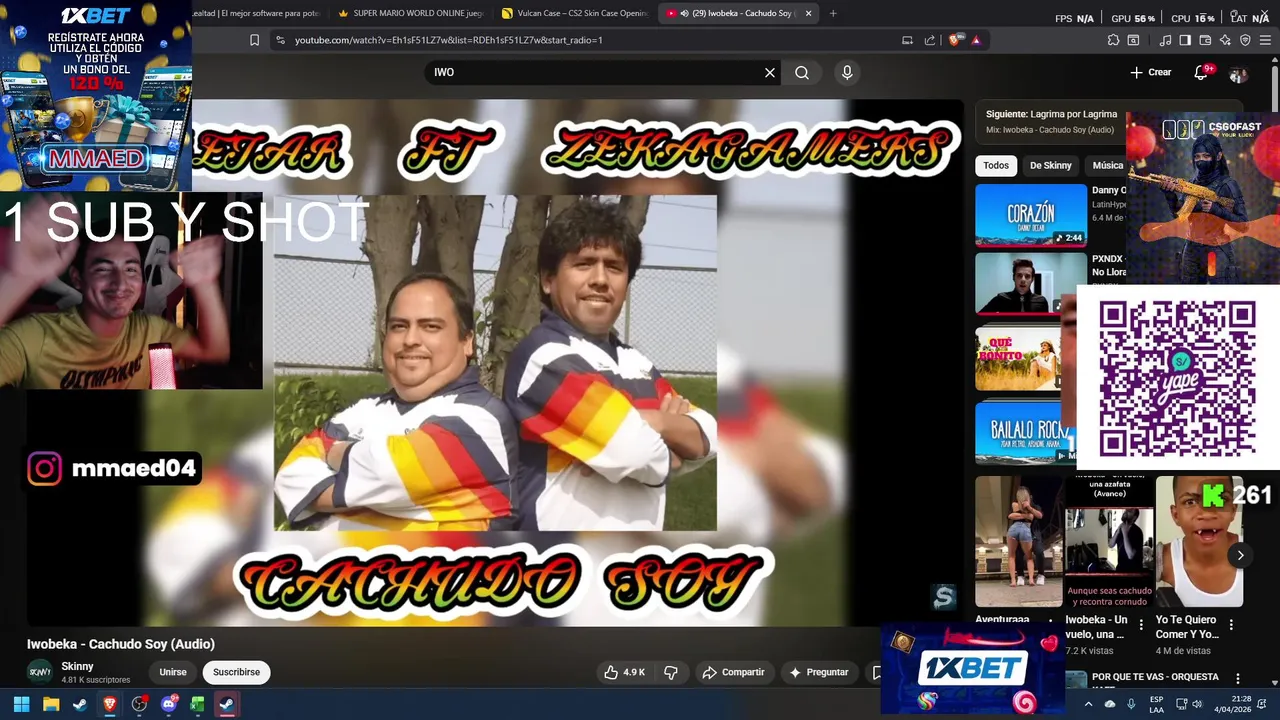
Task: Open the YouTube account avatar menu
Action: (1238, 73)
